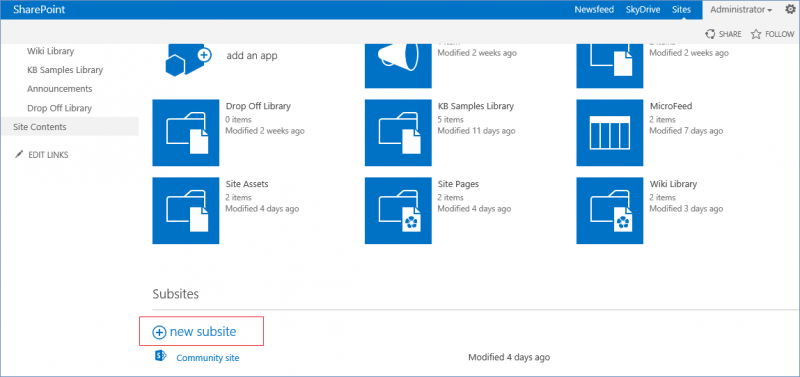Click 'Modified 3 days ago' under Wiki Library
This screenshot has width=800, height=377.
686,209
